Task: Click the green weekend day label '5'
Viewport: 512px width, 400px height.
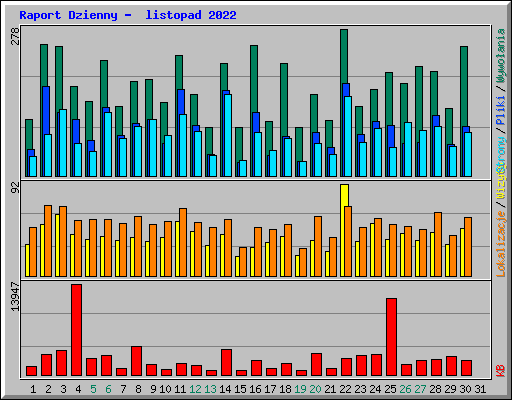Action: click(93, 389)
